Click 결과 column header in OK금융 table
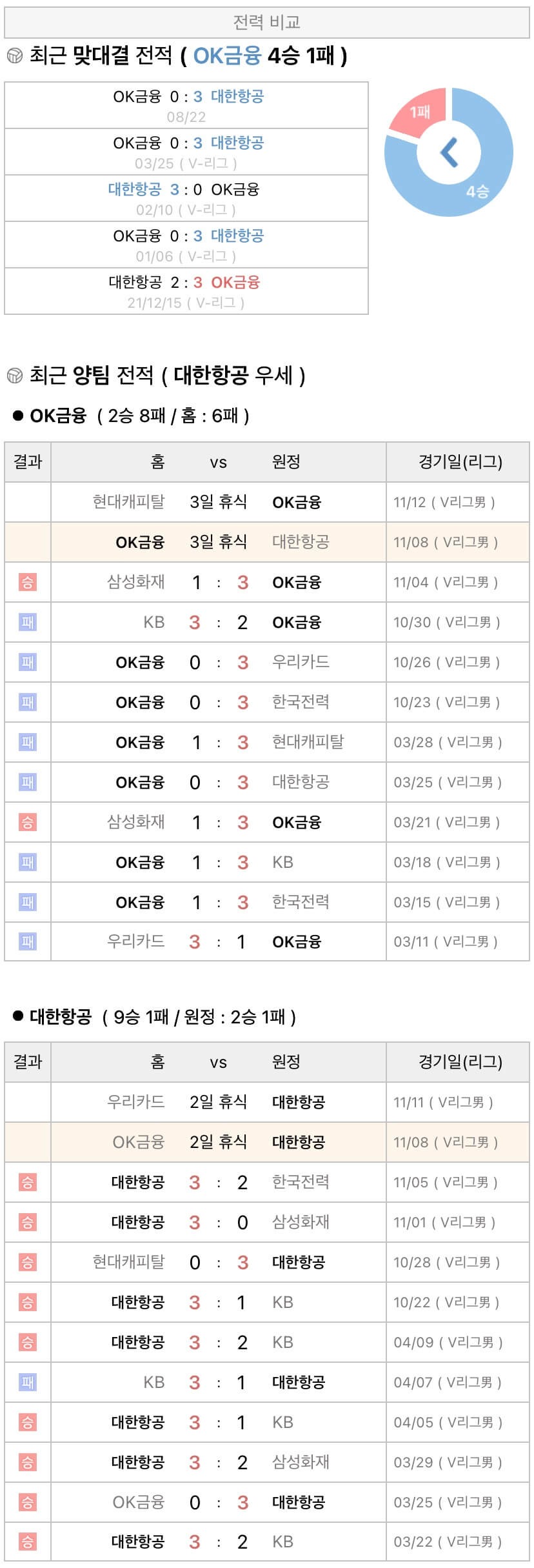This screenshot has height=1568, width=534. [28, 462]
